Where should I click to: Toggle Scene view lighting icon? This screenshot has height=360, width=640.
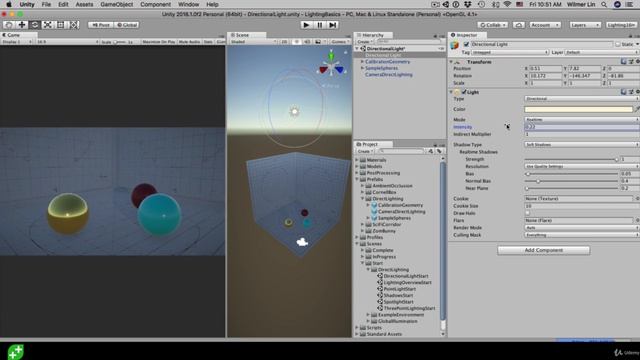tap(297, 42)
